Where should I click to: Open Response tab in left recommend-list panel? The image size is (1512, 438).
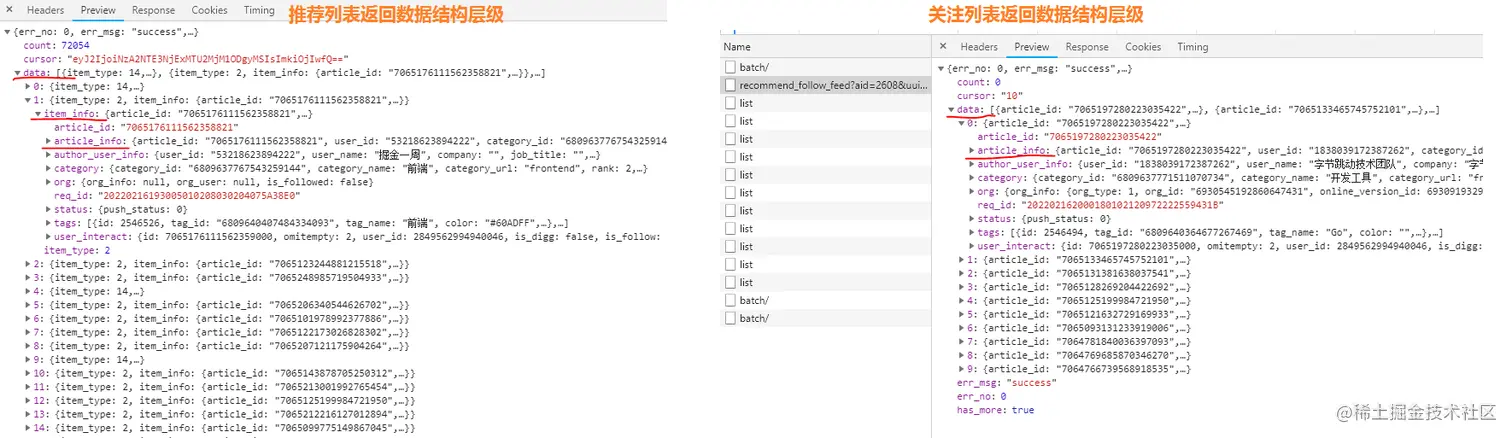click(153, 10)
